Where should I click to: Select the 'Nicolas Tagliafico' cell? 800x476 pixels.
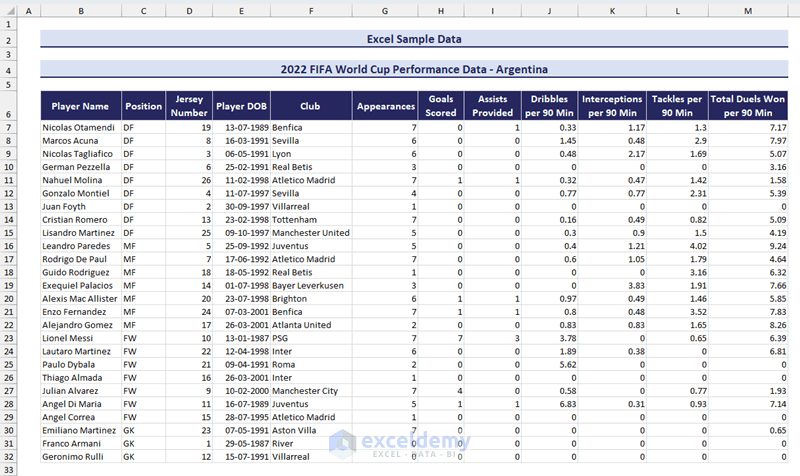pos(81,154)
